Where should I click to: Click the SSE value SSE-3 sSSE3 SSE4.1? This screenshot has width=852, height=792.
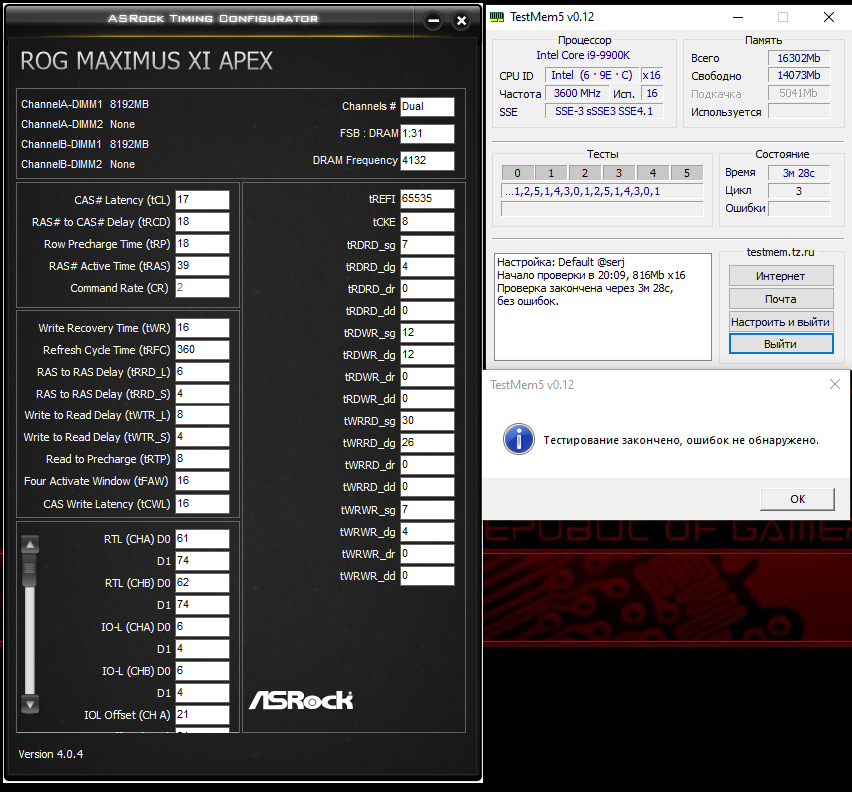pos(604,111)
